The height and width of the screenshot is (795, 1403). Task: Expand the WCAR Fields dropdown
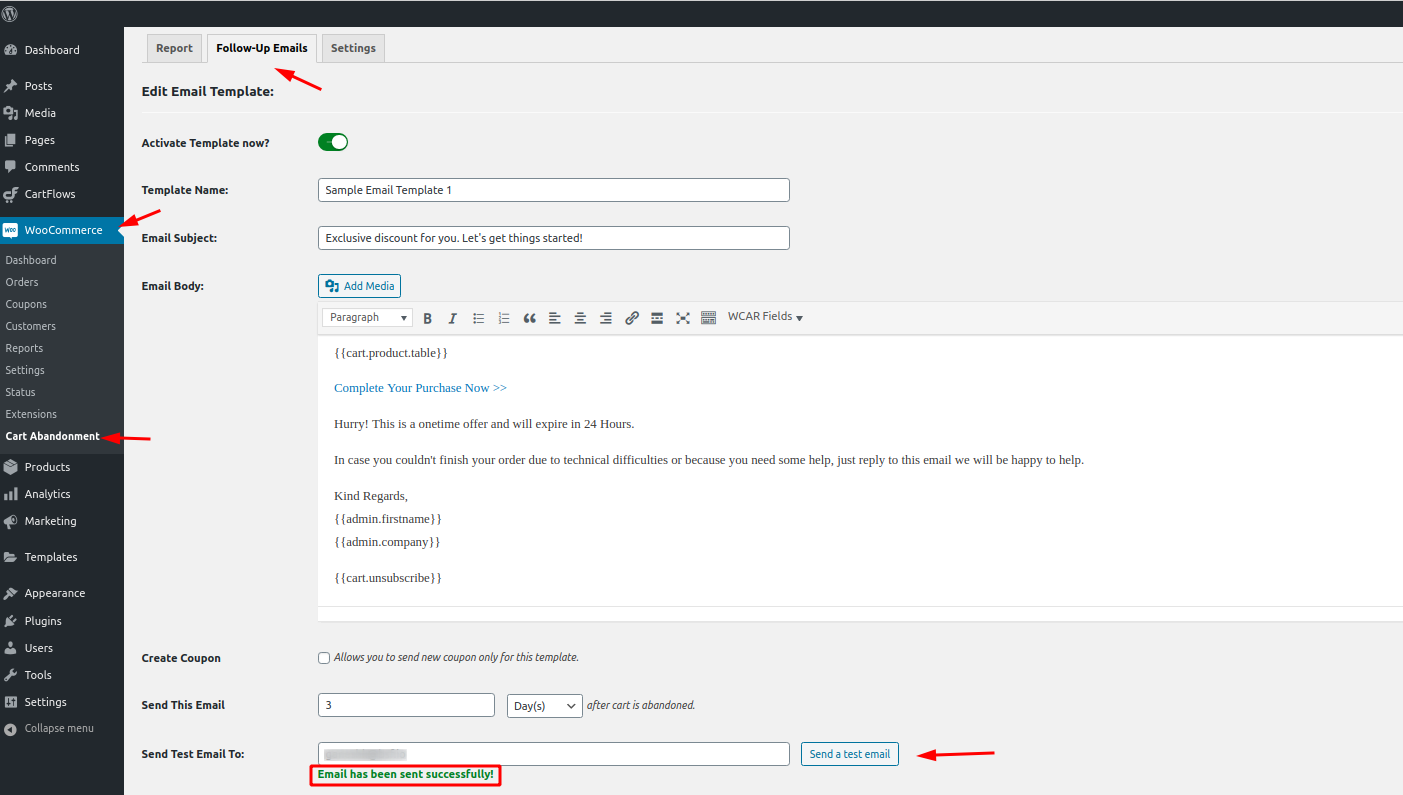tap(765, 317)
